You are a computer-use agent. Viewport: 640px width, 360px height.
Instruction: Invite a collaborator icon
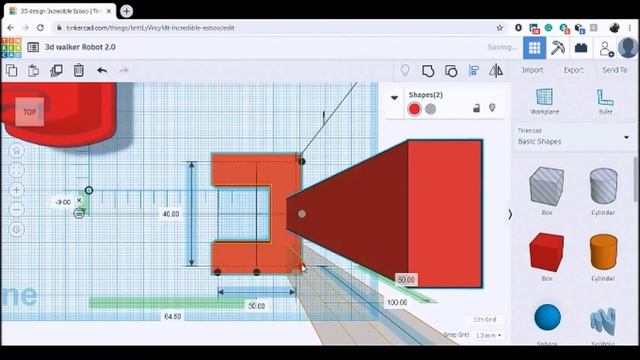pos(607,48)
